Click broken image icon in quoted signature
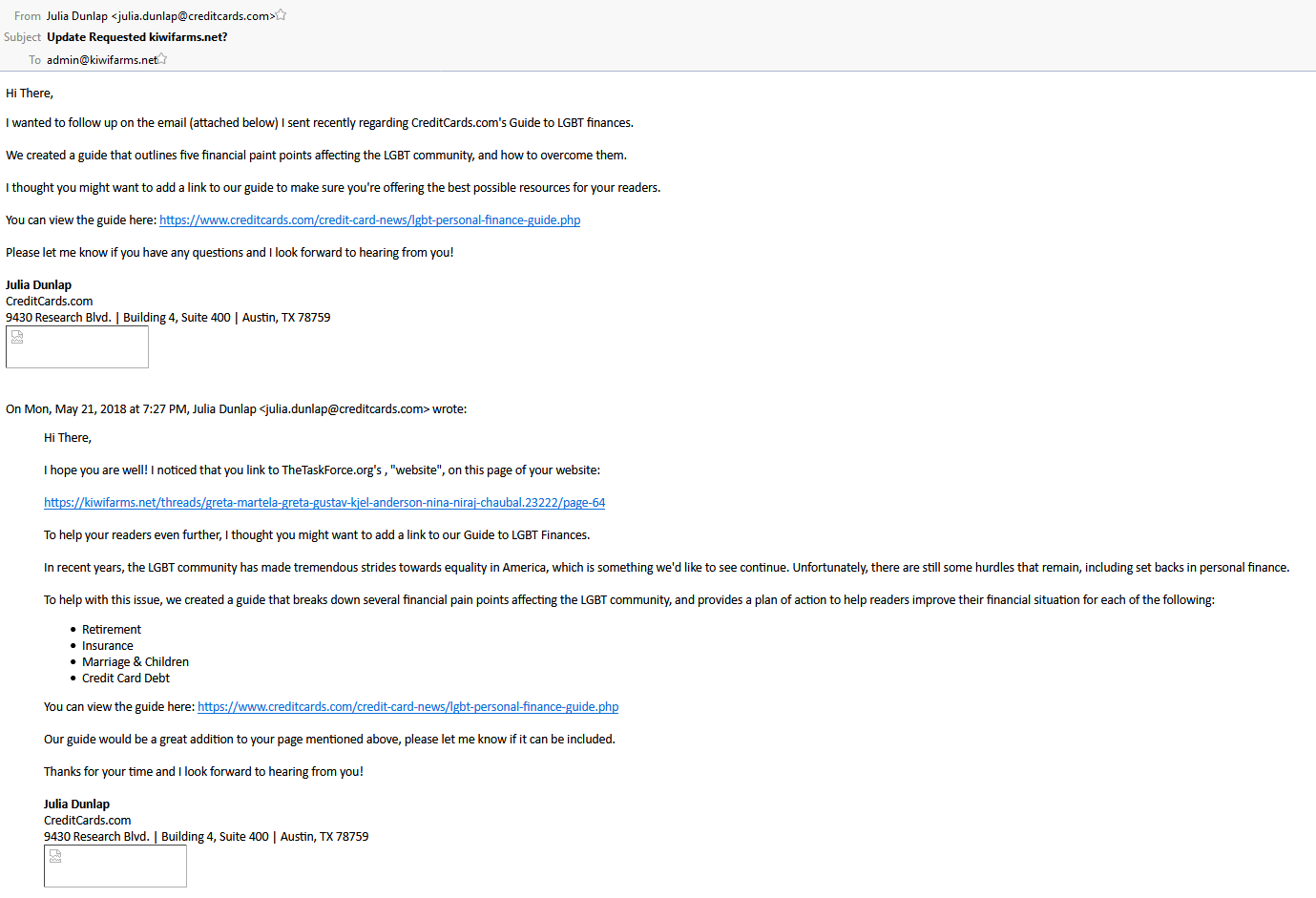Image resolution: width=1316 pixels, height=898 pixels. pos(55,856)
